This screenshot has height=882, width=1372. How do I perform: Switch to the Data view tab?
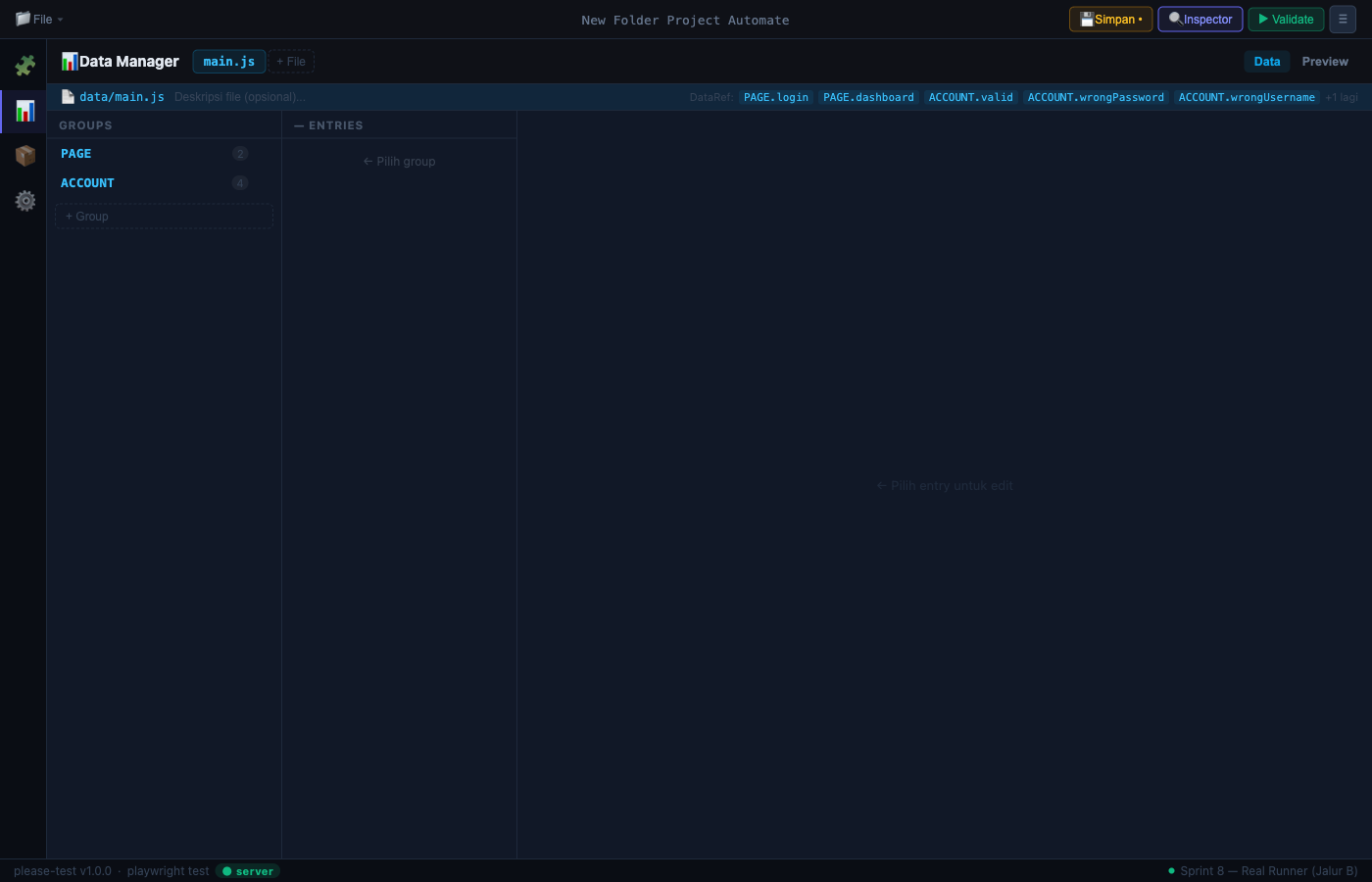click(1267, 61)
